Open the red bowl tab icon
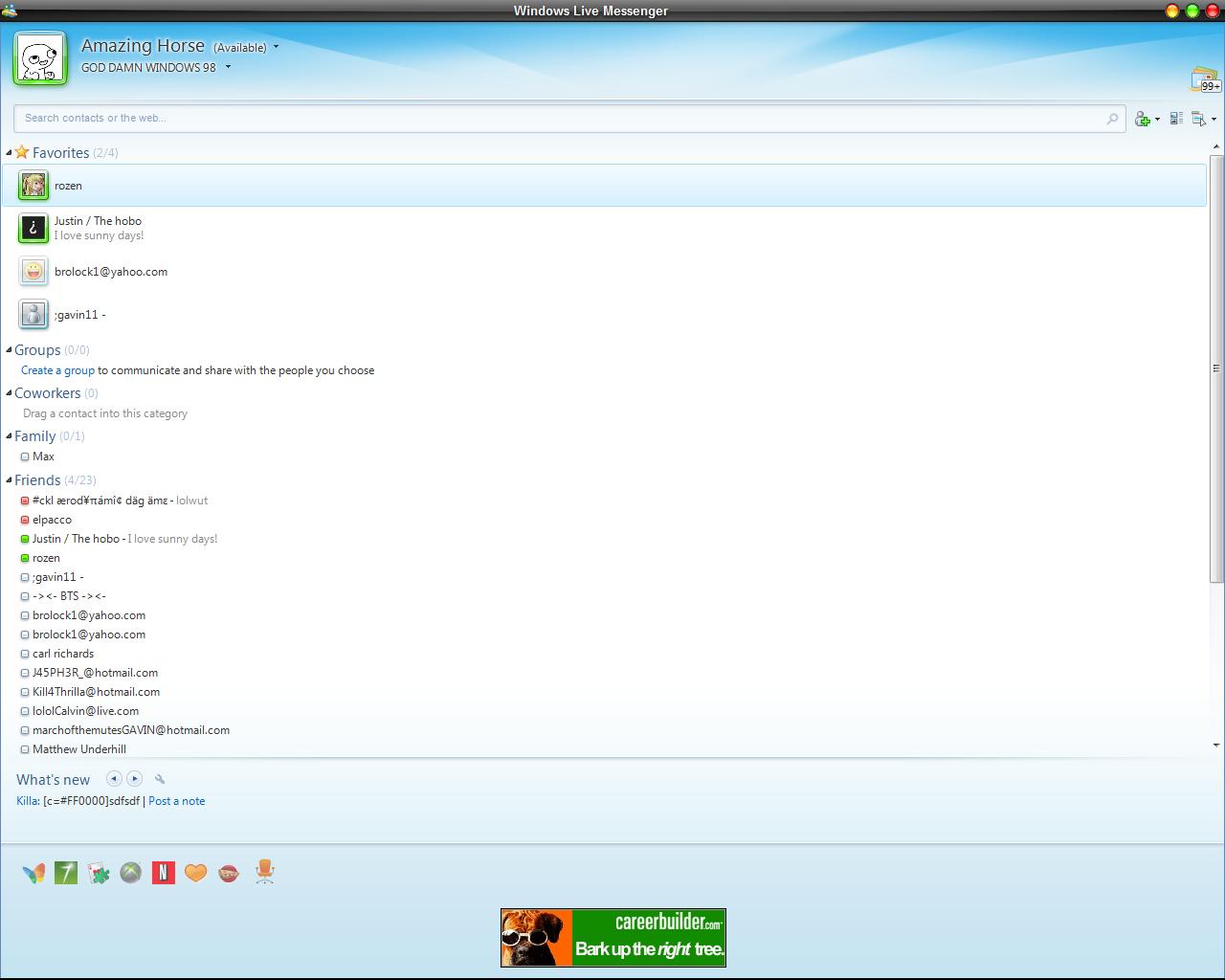The height and width of the screenshot is (980, 1225). (x=229, y=873)
